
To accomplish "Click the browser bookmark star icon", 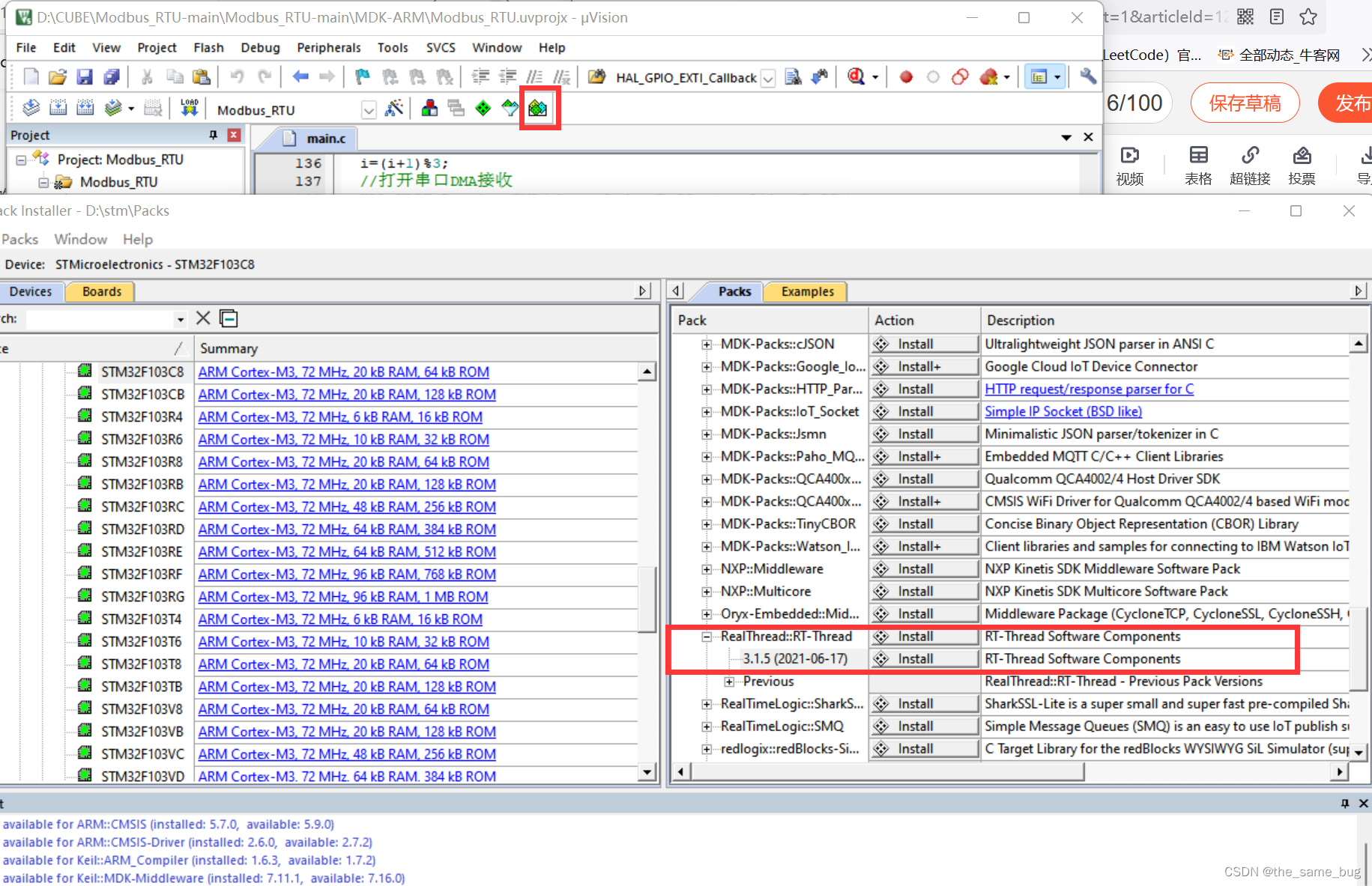I will click(x=1308, y=16).
